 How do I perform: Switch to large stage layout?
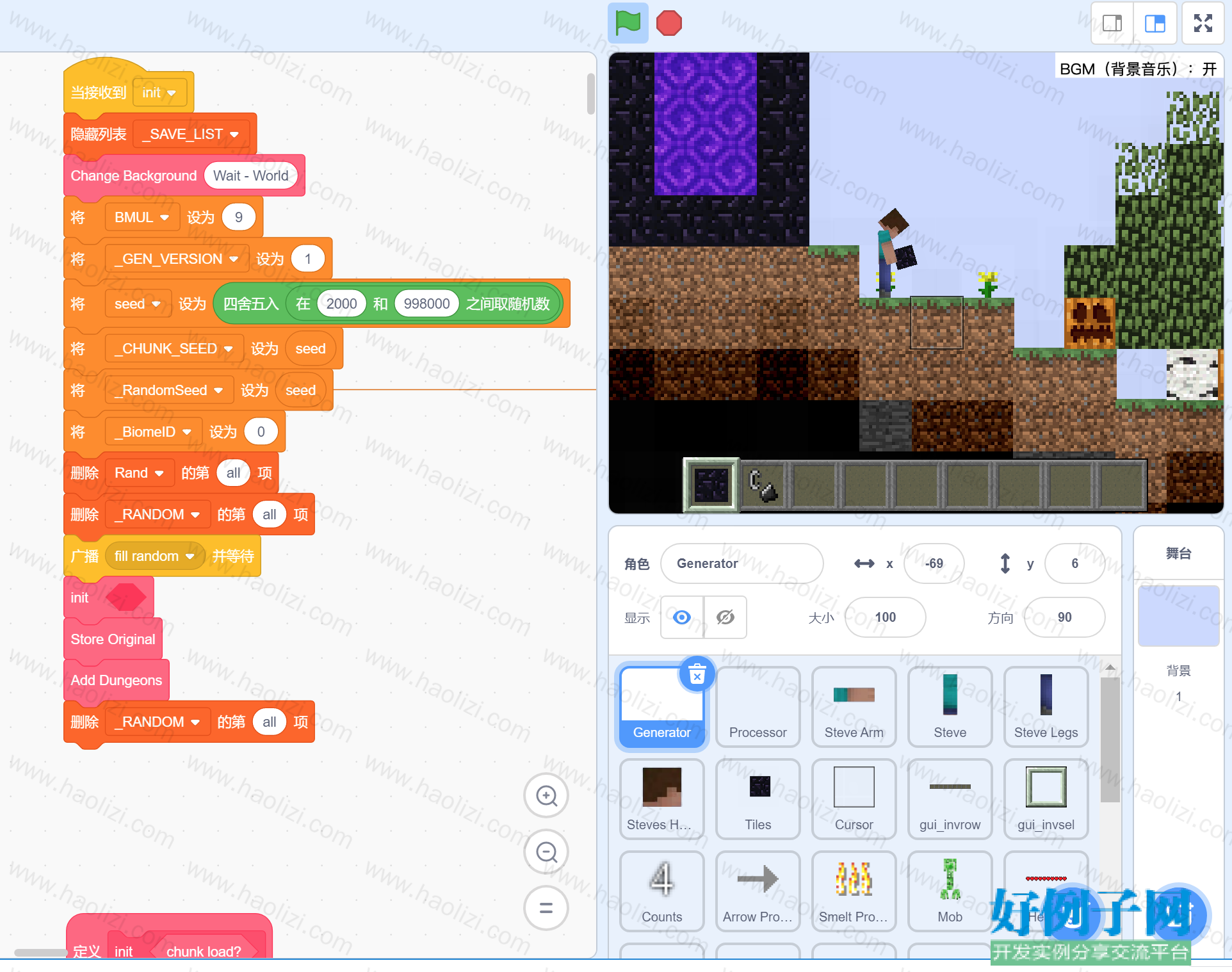pyautogui.click(x=1155, y=24)
